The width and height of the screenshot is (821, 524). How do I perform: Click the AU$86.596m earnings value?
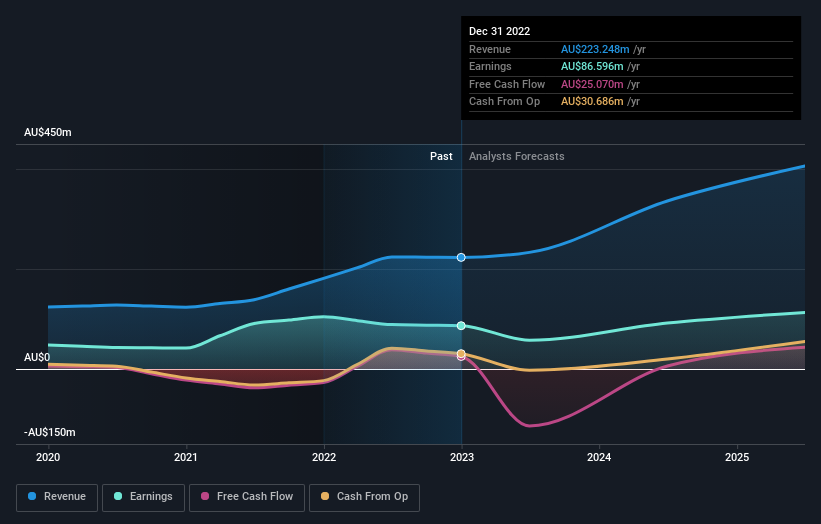click(592, 66)
